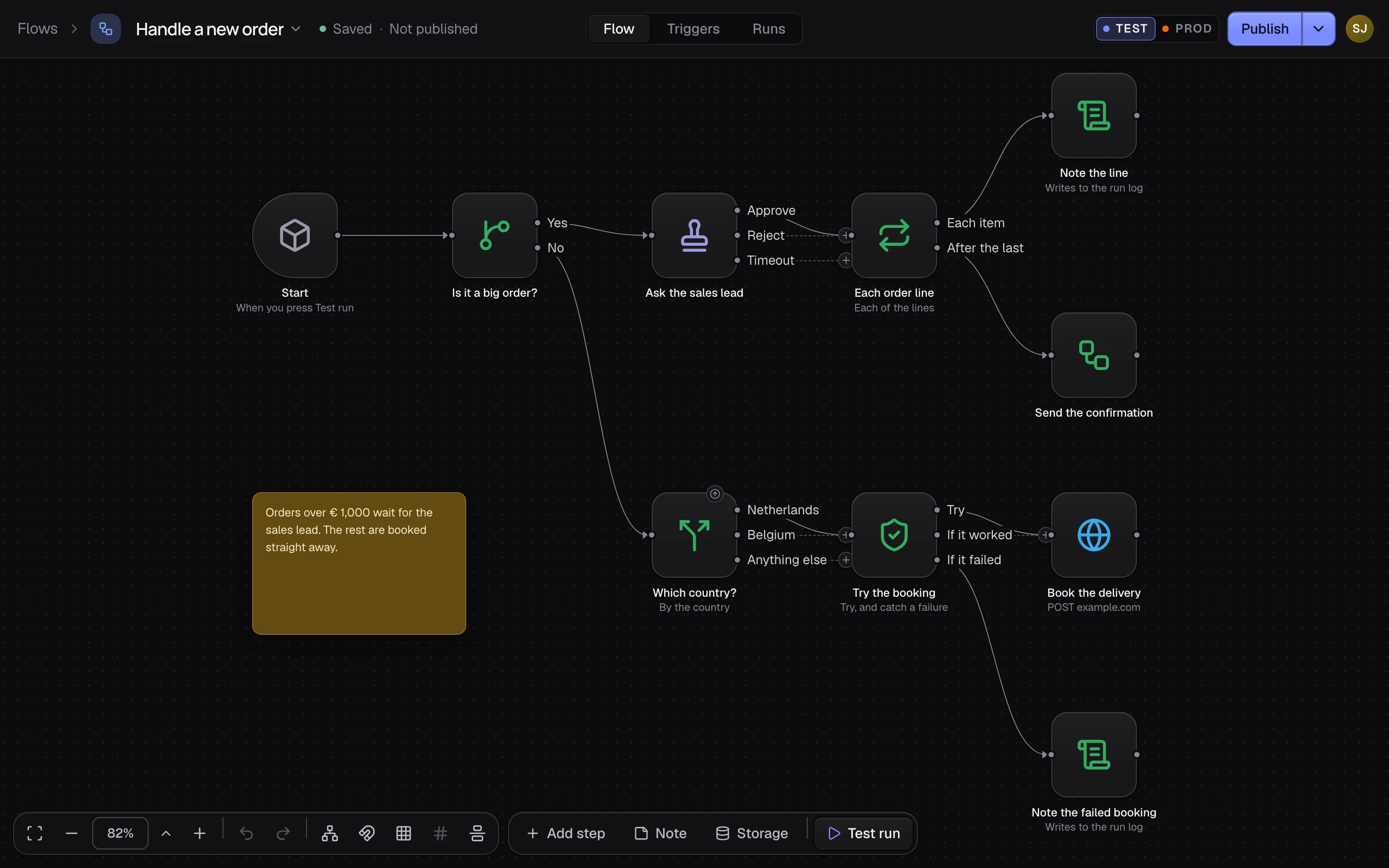
Task: Open the zoom level chevron menu
Action: [x=166, y=833]
